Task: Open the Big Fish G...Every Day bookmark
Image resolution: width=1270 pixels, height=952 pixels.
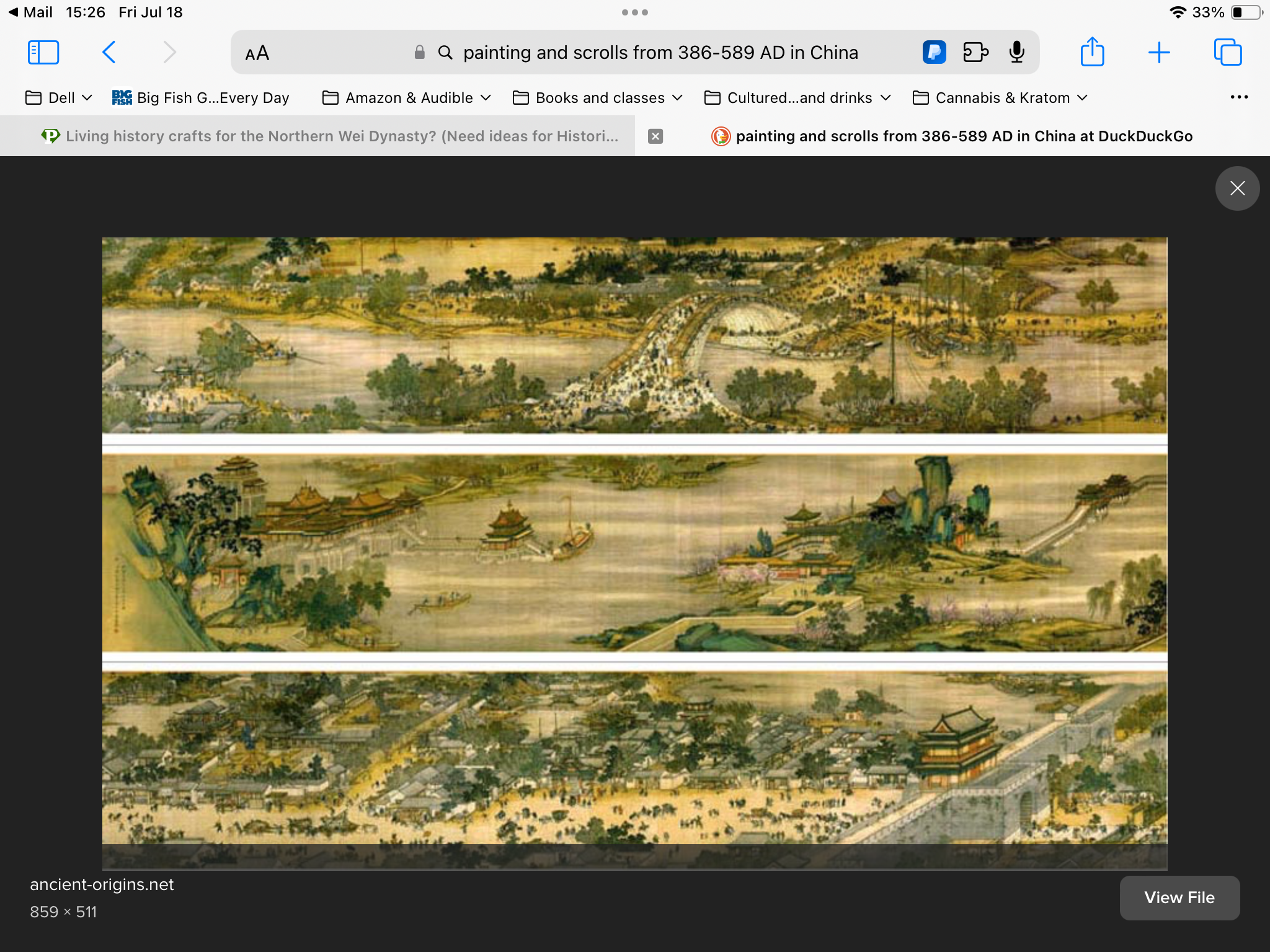Action: pos(200,98)
